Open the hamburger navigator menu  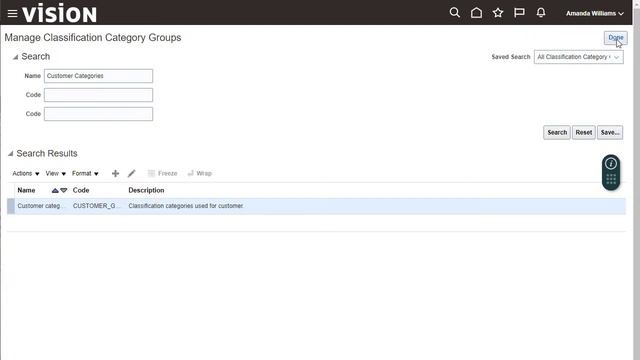[12, 13]
